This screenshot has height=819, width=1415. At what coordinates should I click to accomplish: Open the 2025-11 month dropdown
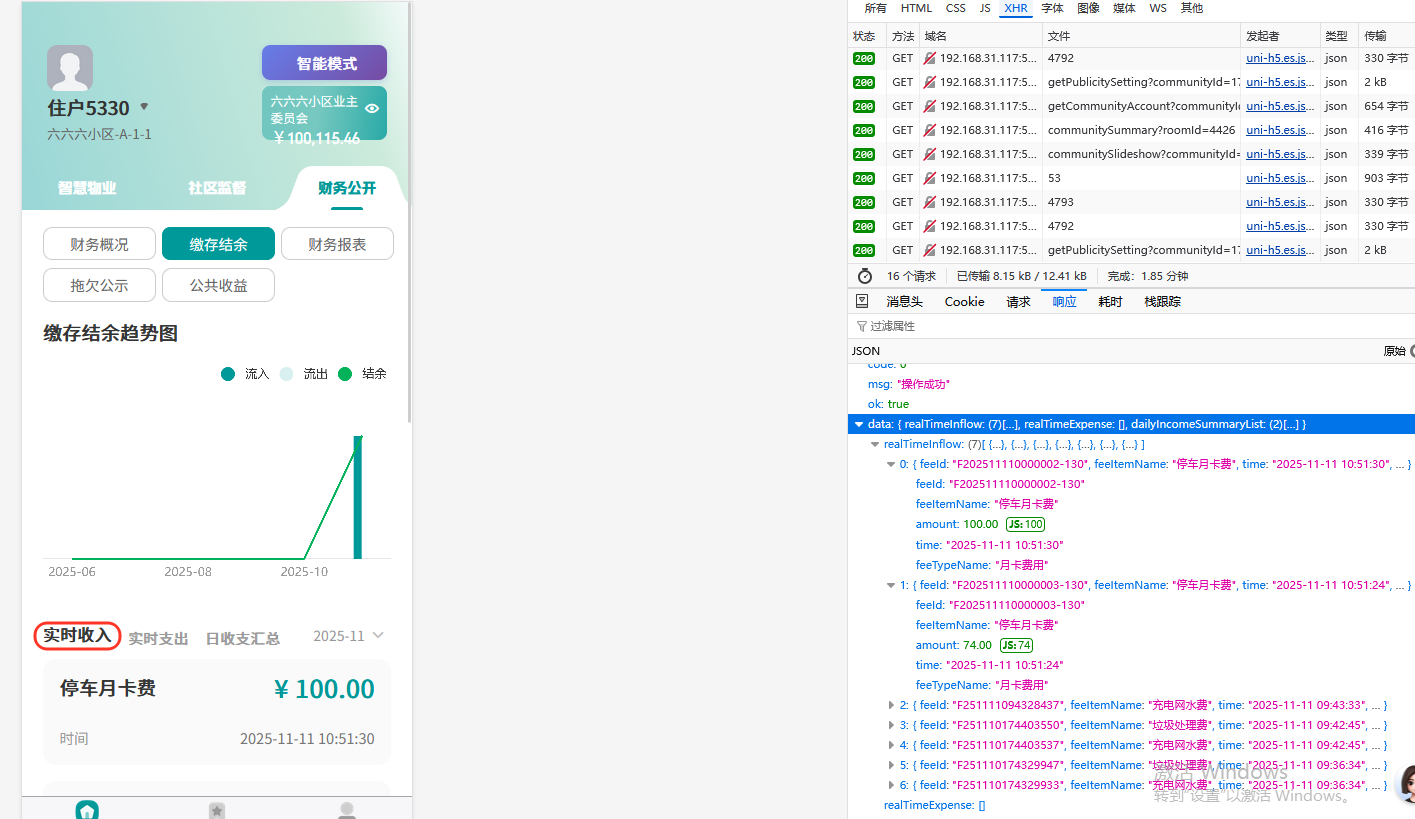click(x=347, y=635)
